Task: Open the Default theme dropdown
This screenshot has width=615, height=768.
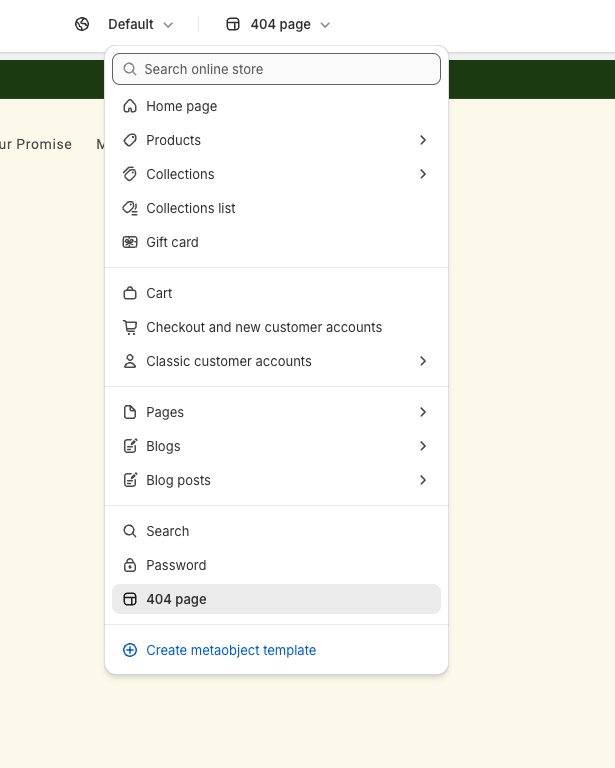Action: pos(140,24)
